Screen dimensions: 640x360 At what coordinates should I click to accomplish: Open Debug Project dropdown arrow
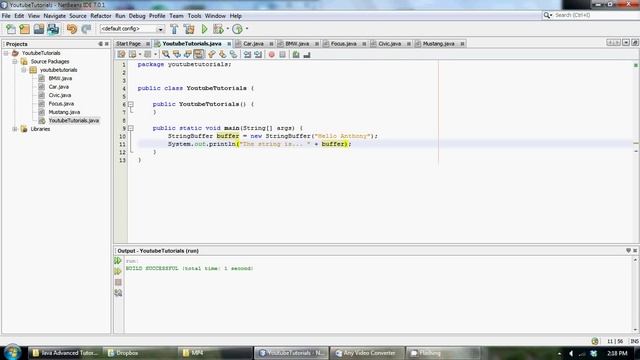pyautogui.click(x=228, y=29)
